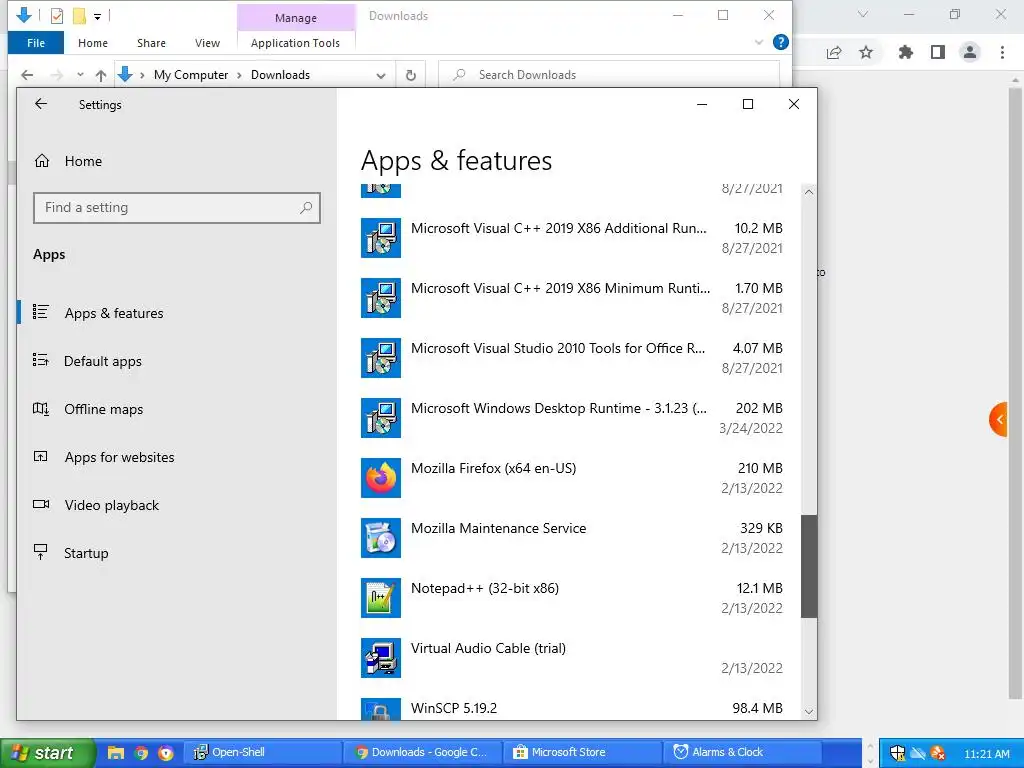
Task: Click Virtual Audio Cable (trial) entry name
Action: (488, 648)
